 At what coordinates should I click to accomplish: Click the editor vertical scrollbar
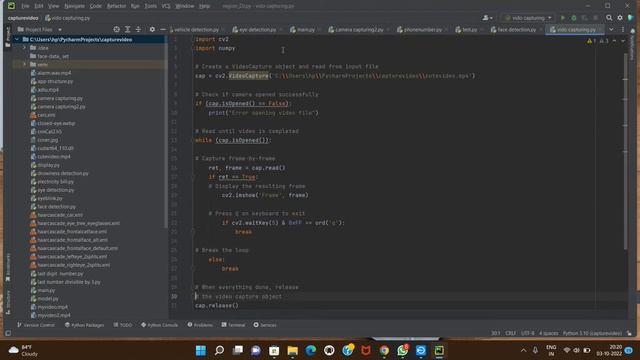pos(626,151)
